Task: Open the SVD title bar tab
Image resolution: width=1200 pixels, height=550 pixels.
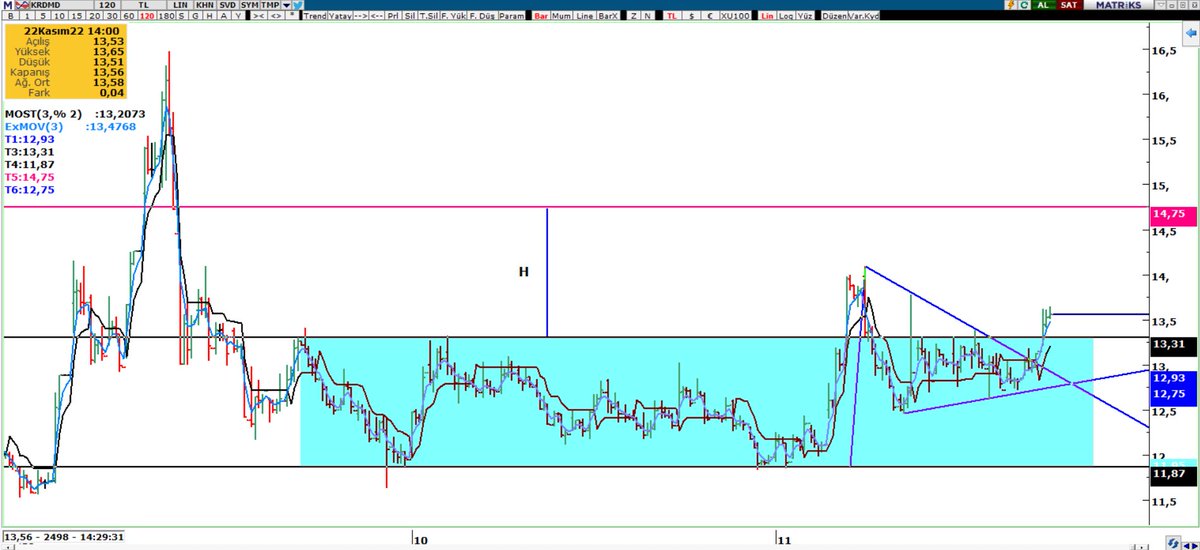Action: pos(228,6)
